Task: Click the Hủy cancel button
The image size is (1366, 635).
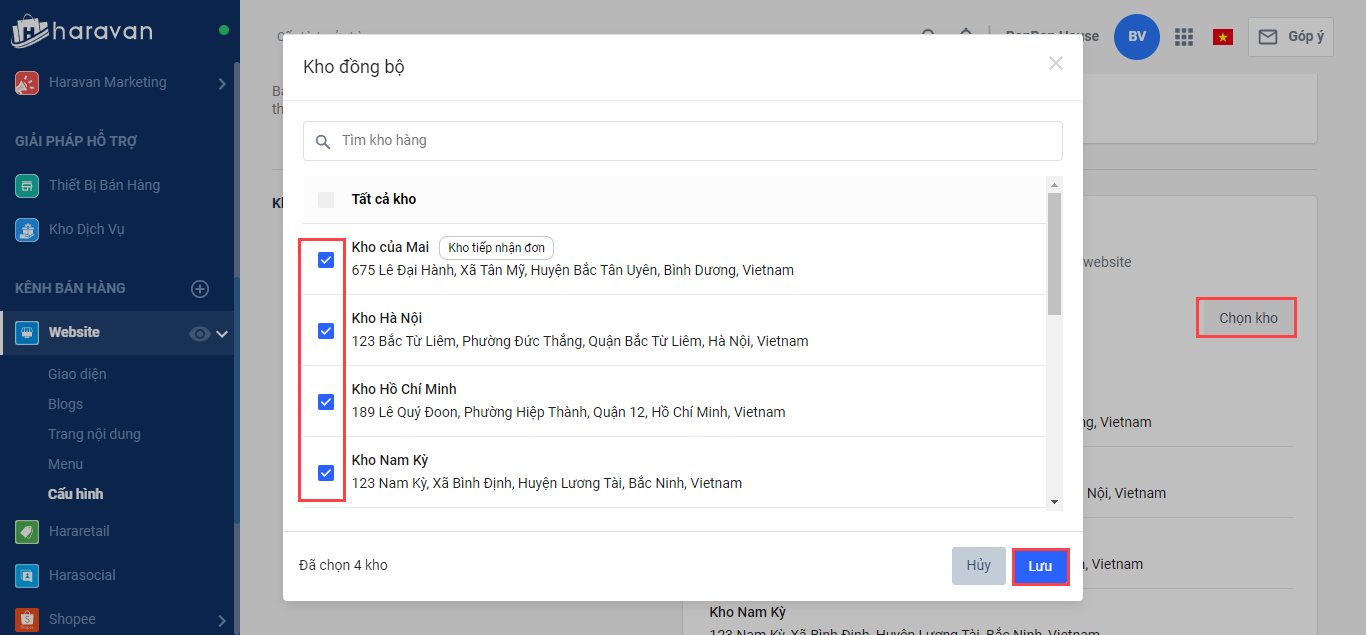Action: click(x=979, y=566)
